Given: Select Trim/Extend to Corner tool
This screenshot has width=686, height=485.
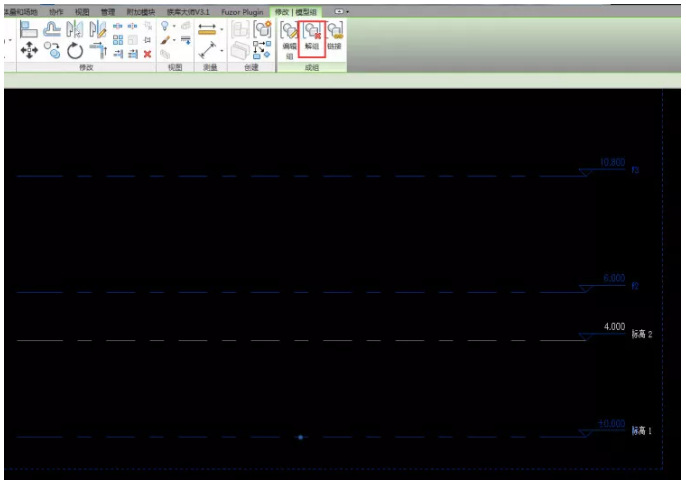Looking at the screenshot, I should 98,50.
